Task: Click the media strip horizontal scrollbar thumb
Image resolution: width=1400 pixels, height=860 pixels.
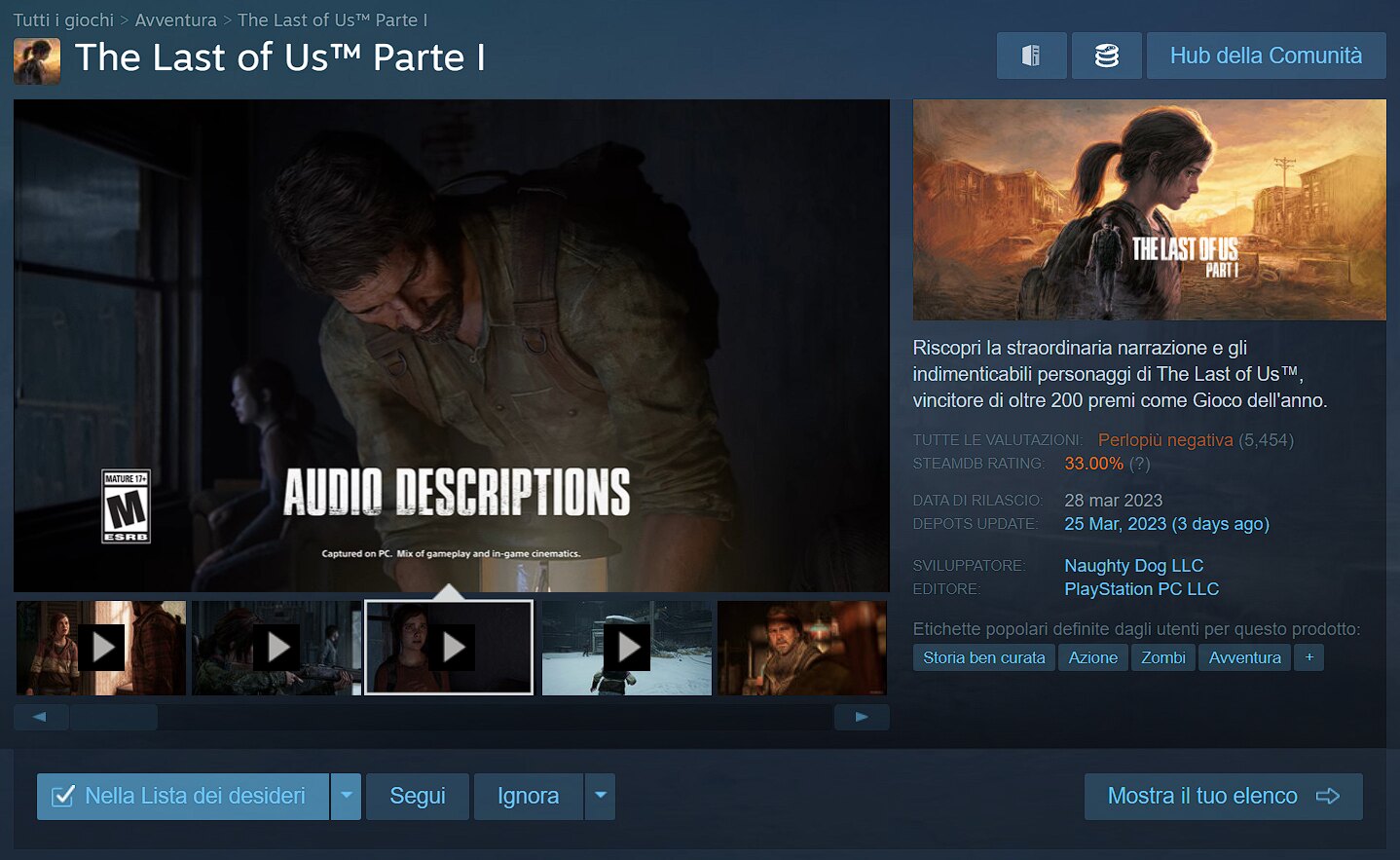Action: pyautogui.click(x=114, y=717)
